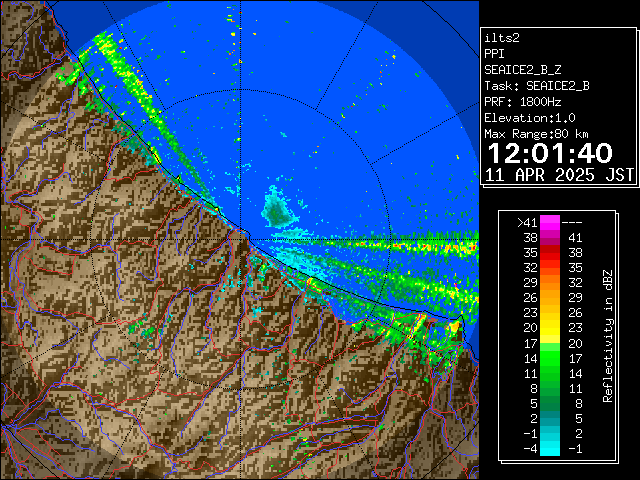Click the '11 APR 2025 JST' date
The image size is (640, 480).
559,175
